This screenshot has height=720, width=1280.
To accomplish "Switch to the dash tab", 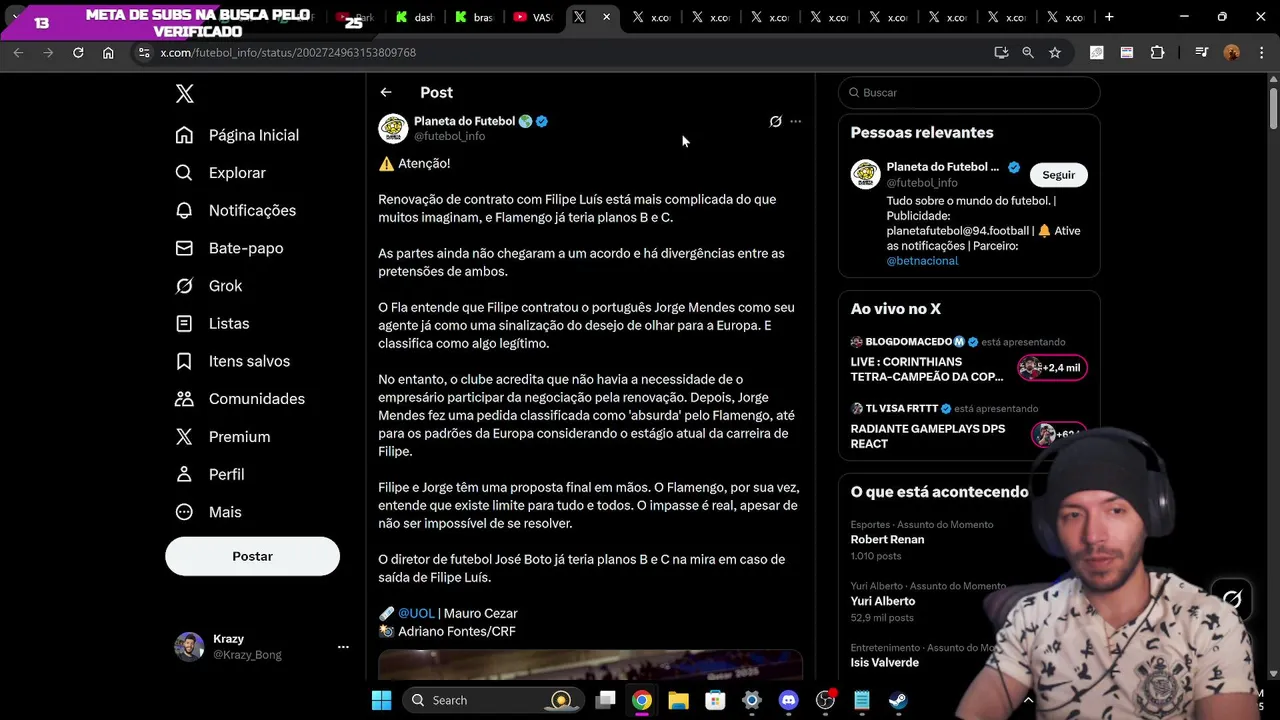I will pyautogui.click(x=415, y=17).
